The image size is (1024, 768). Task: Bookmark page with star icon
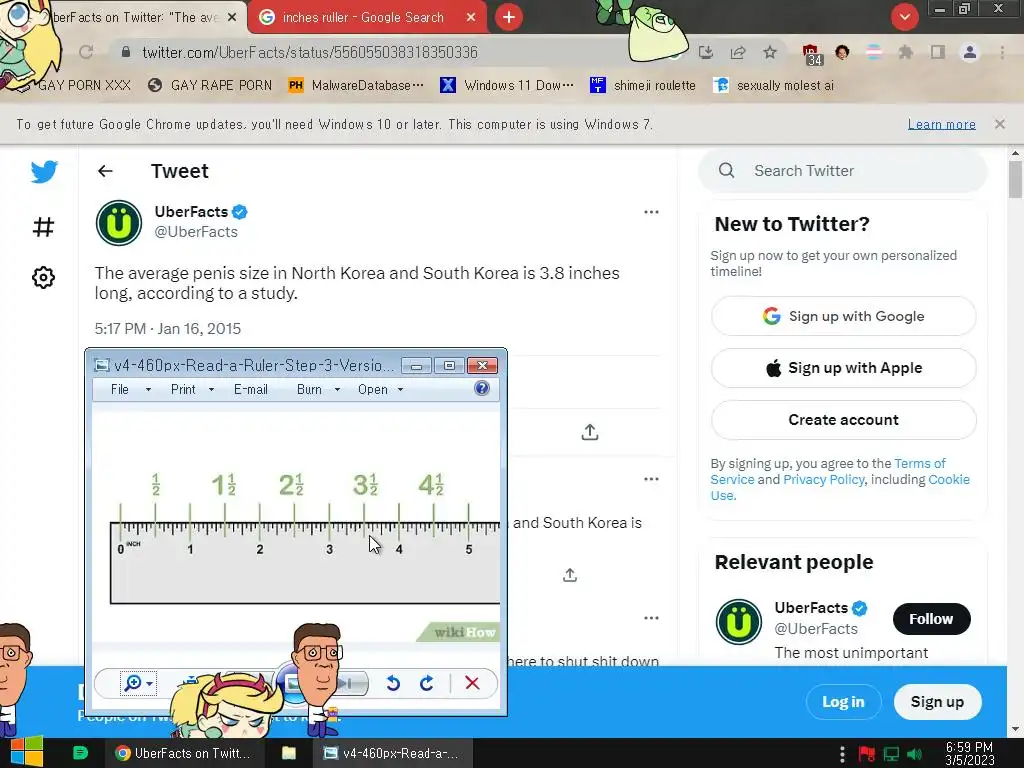point(770,52)
